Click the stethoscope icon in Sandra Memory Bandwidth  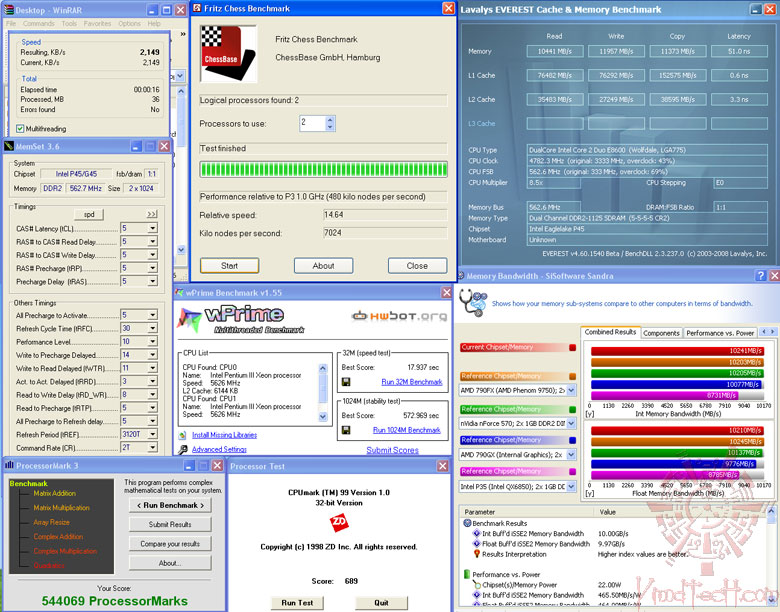[x=473, y=303]
